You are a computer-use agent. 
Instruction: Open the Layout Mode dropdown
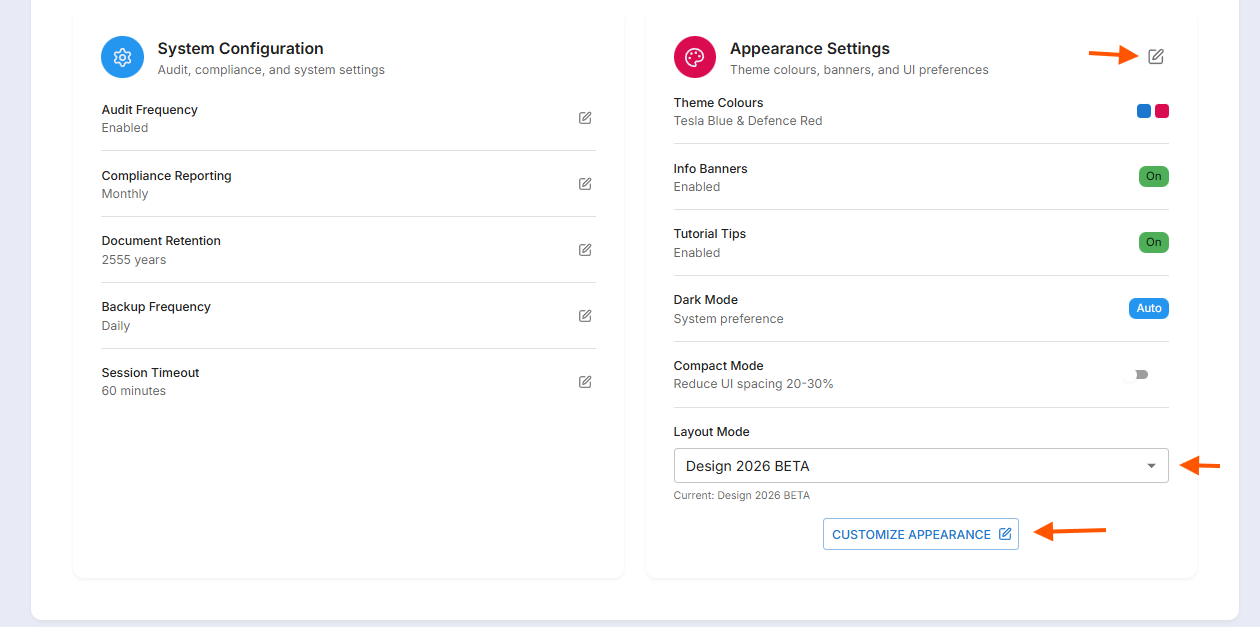(x=920, y=466)
